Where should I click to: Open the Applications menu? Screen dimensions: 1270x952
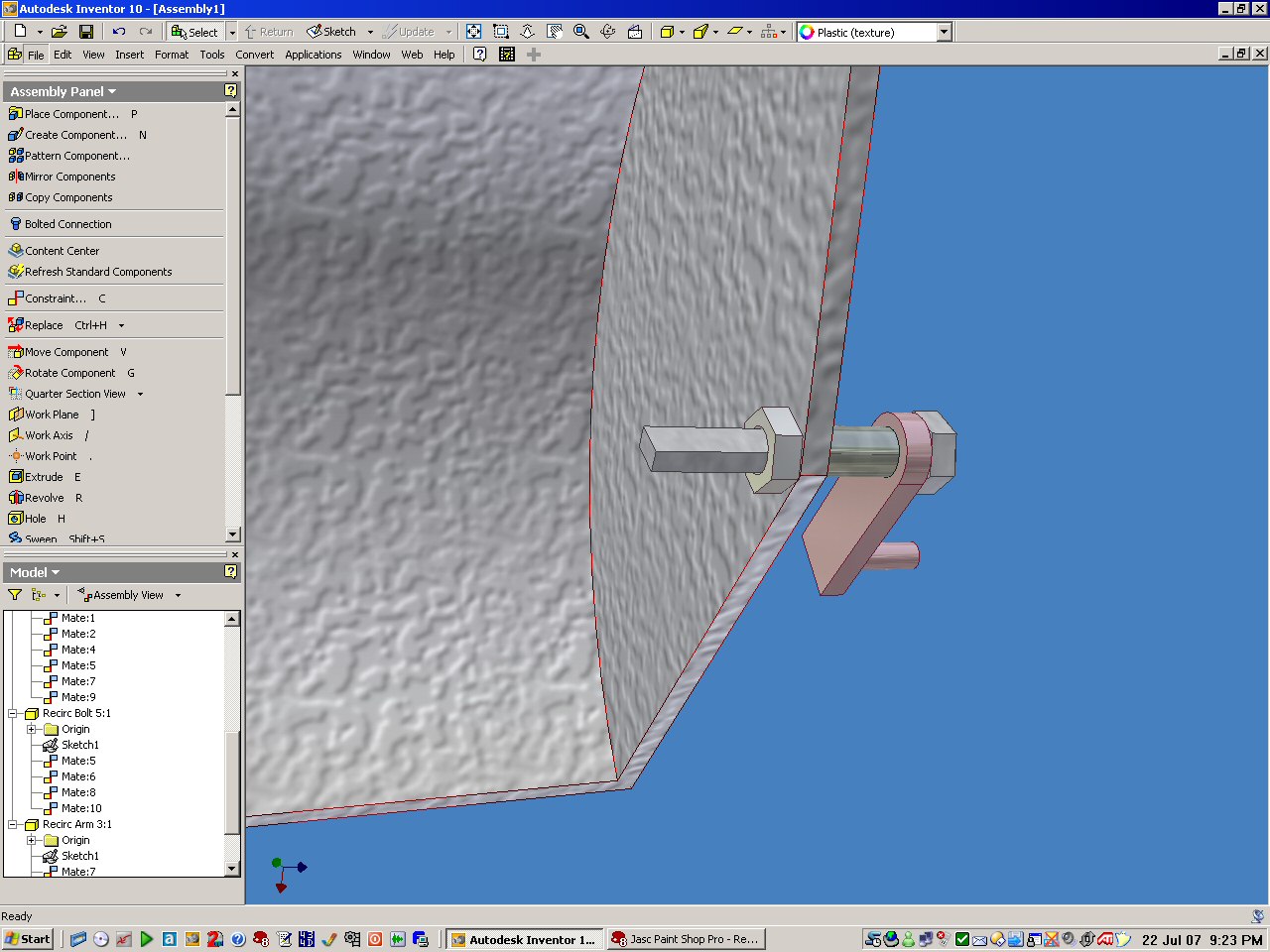click(313, 55)
